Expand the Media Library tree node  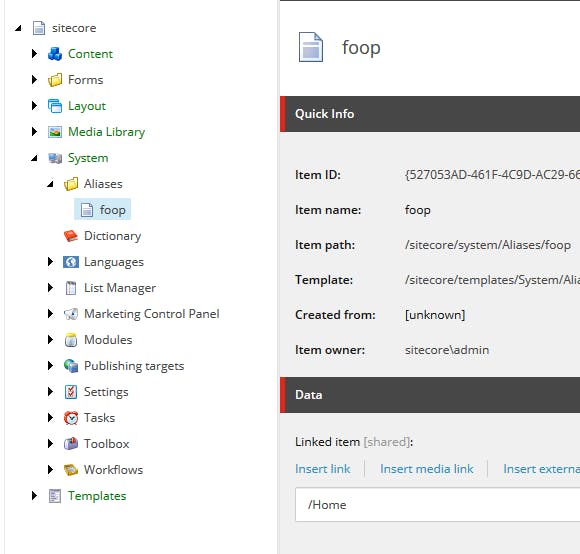[34, 132]
